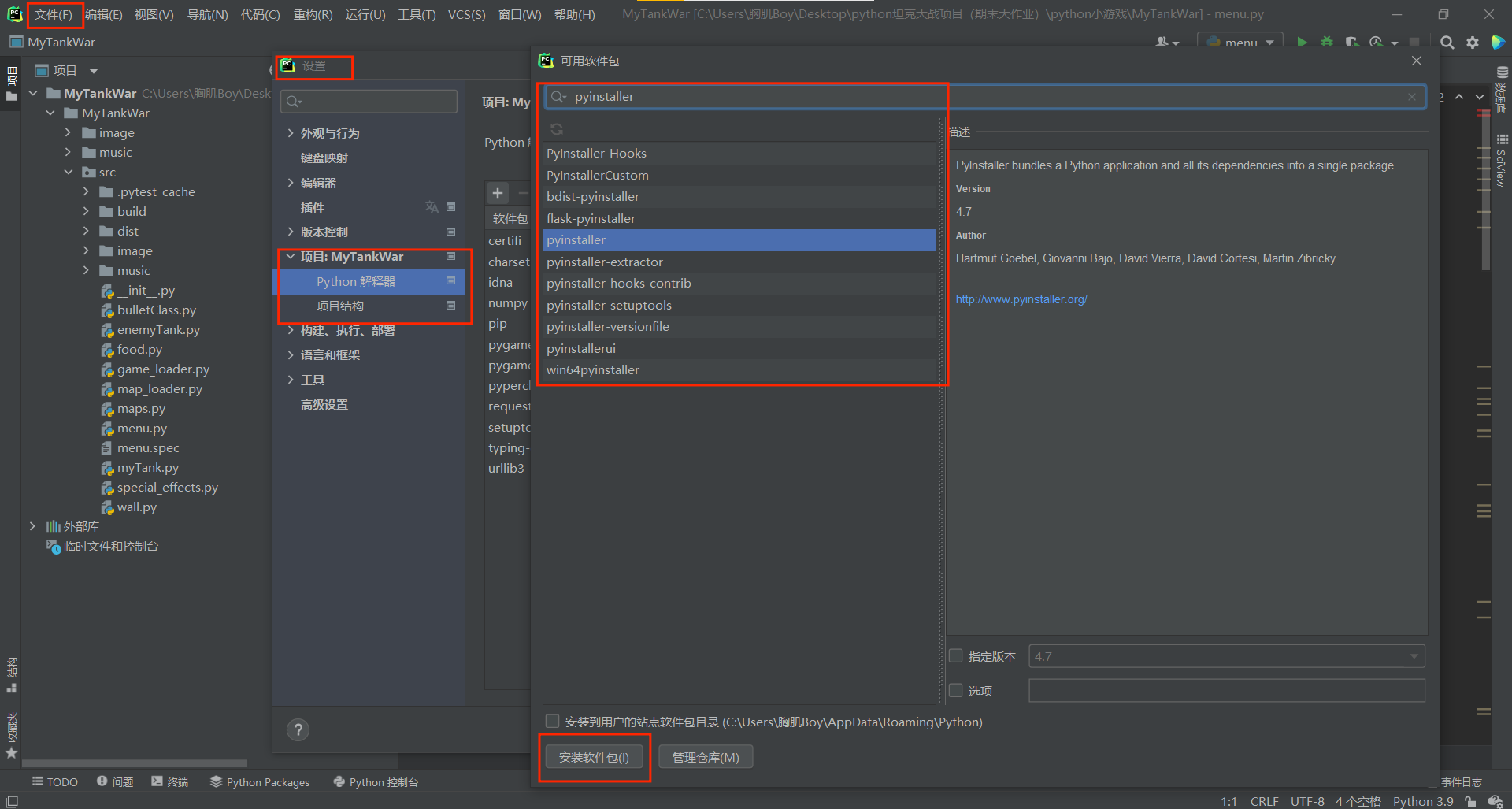Expand 构建、执行、部署 settings section
This screenshot has width=1512, height=809.
point(291,331)
